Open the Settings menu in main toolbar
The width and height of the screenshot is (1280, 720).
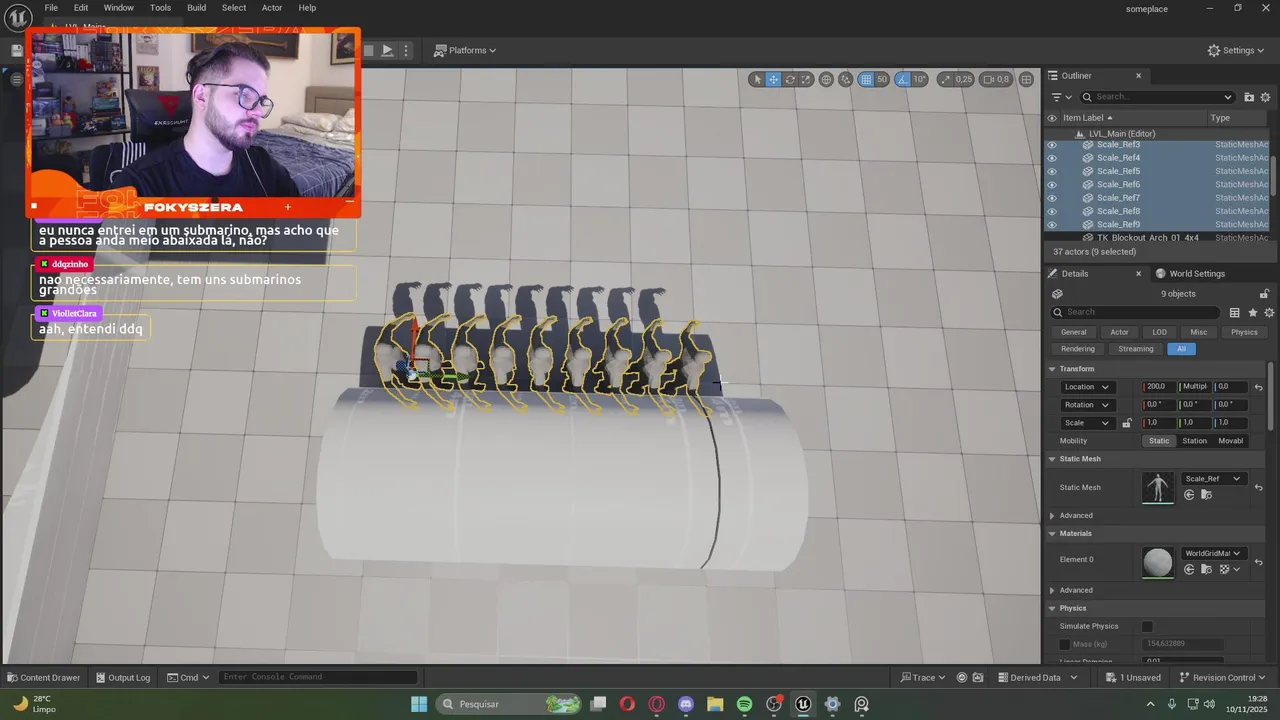[x=1235, y=50]
